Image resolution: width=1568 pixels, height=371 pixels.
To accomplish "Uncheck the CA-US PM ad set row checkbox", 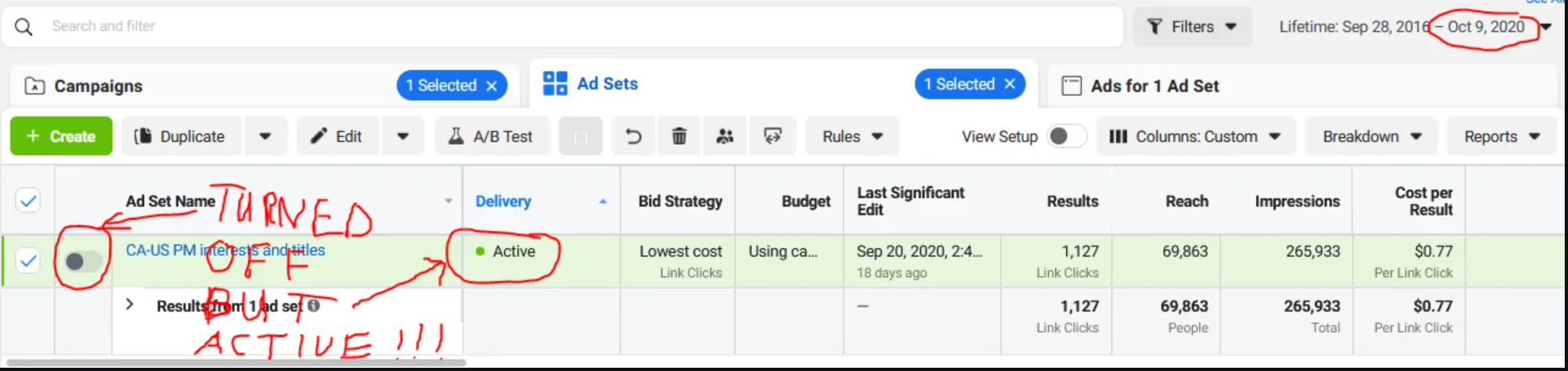I will click(28, 261).
